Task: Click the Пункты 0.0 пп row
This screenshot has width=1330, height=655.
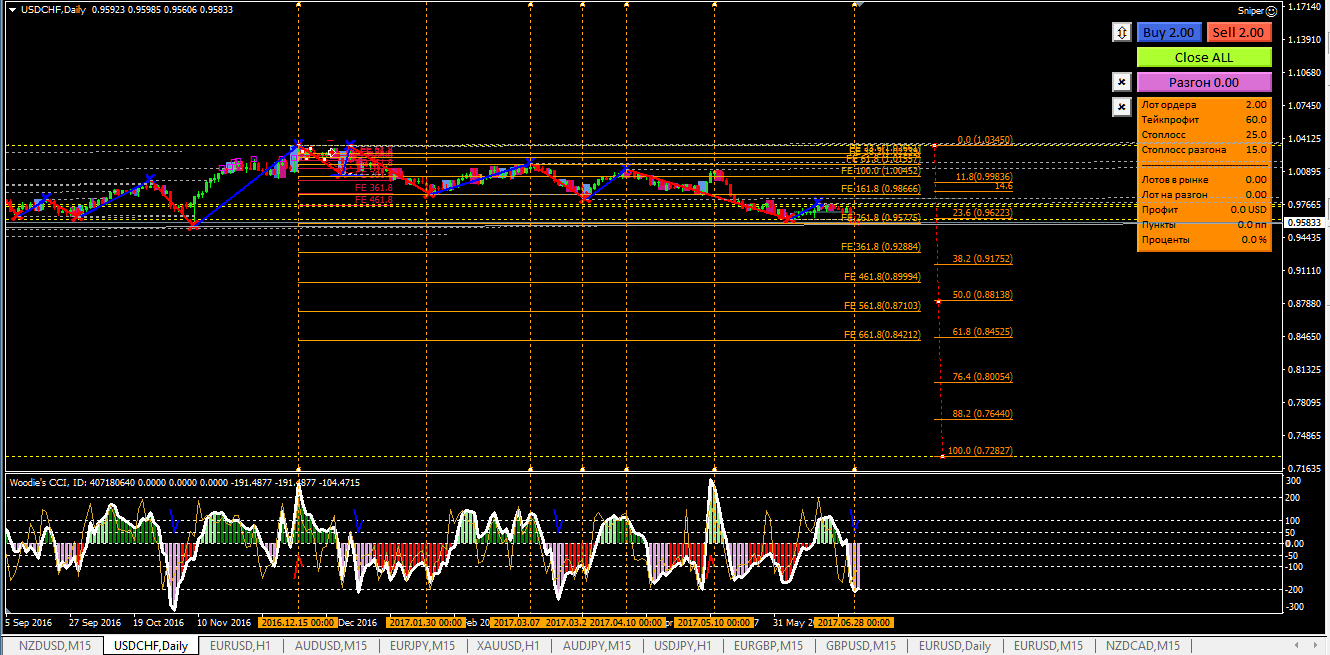Action: [1204, 224]
